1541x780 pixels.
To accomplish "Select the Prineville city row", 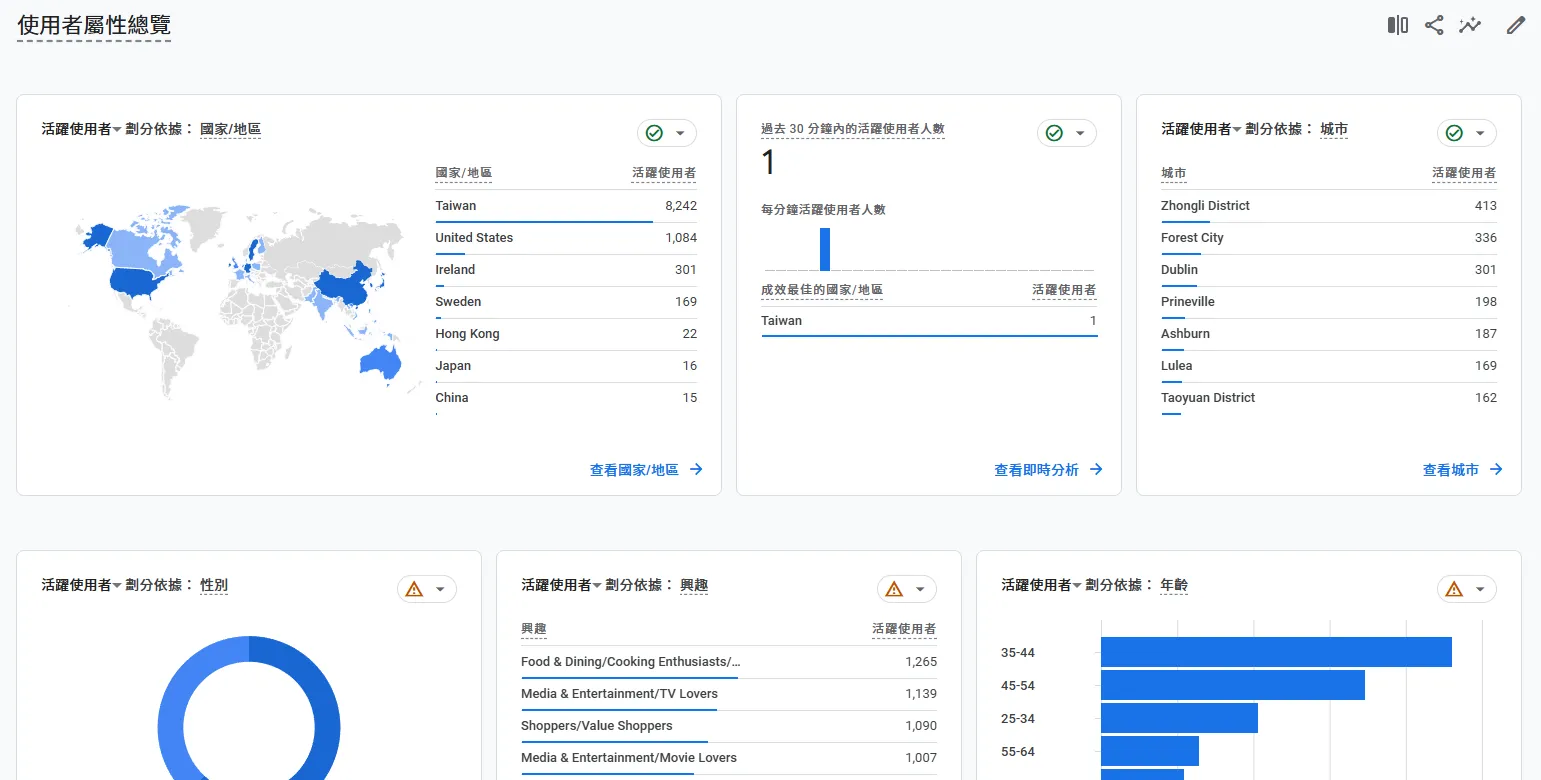I will pos(1329,302).
